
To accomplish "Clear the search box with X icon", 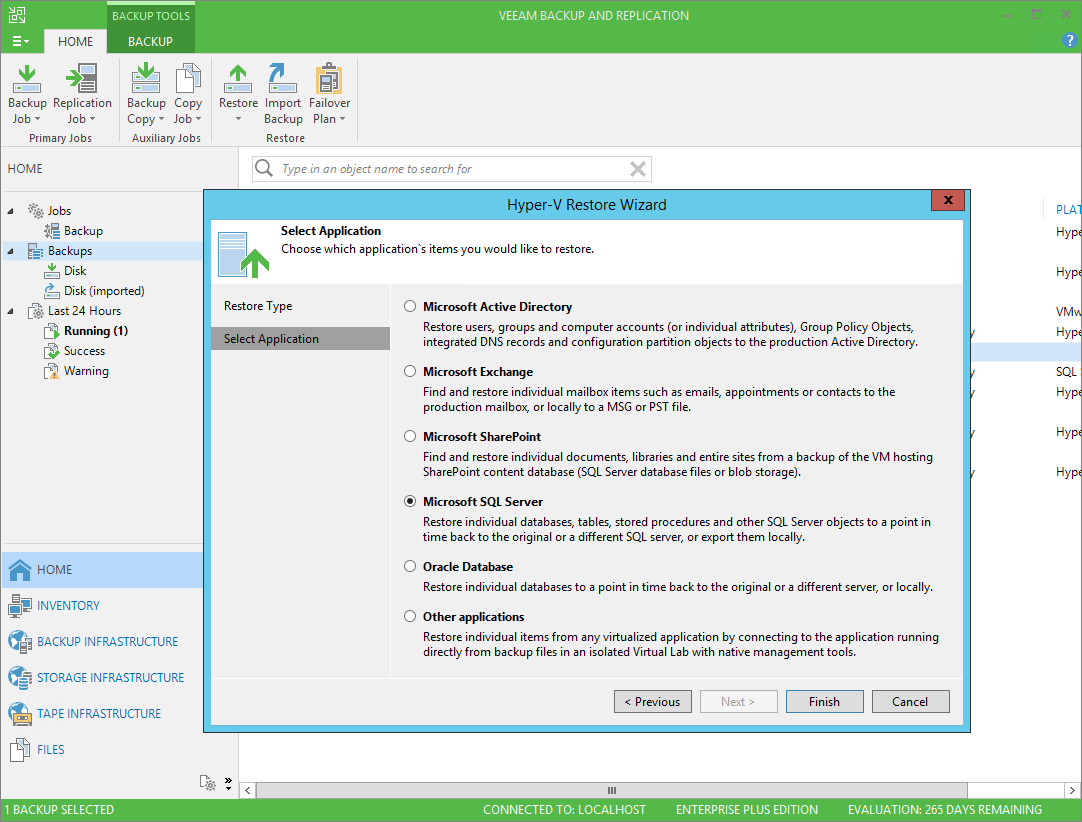I will 638,168.
